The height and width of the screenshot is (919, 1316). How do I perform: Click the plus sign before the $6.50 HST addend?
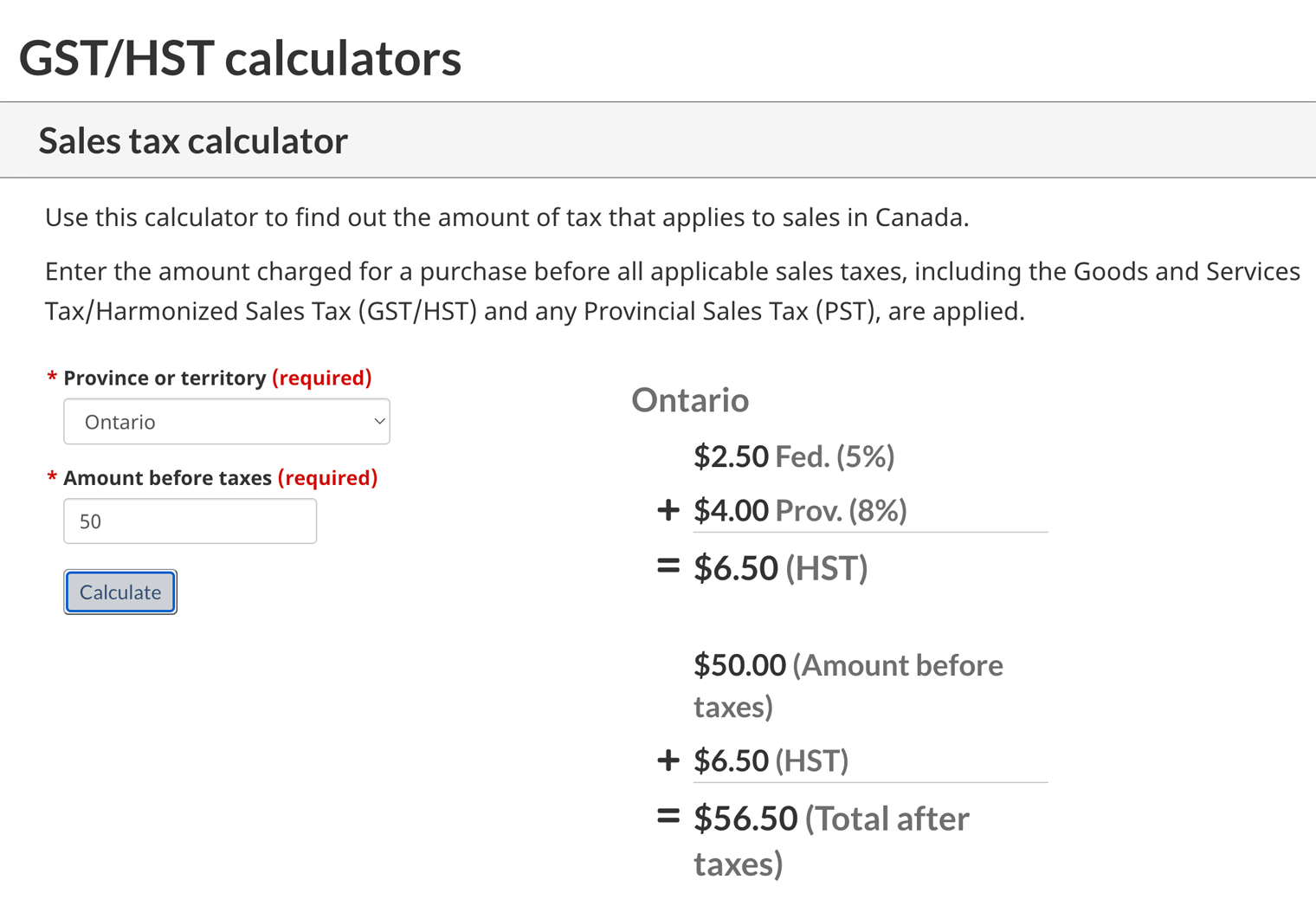pos(668,760)
